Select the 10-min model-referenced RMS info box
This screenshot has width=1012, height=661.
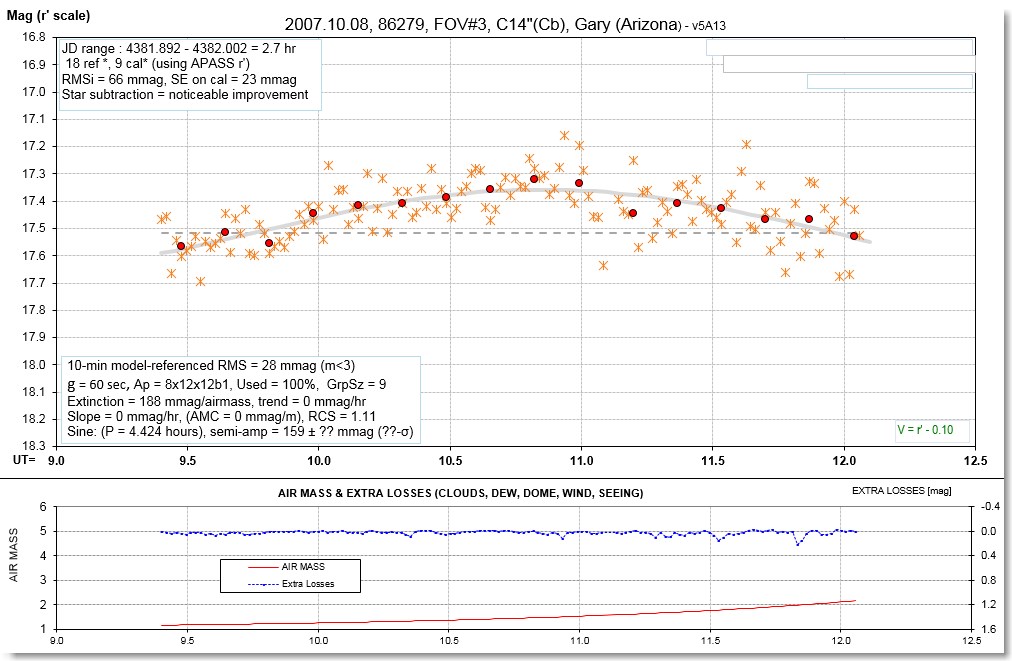click(240, 399)
